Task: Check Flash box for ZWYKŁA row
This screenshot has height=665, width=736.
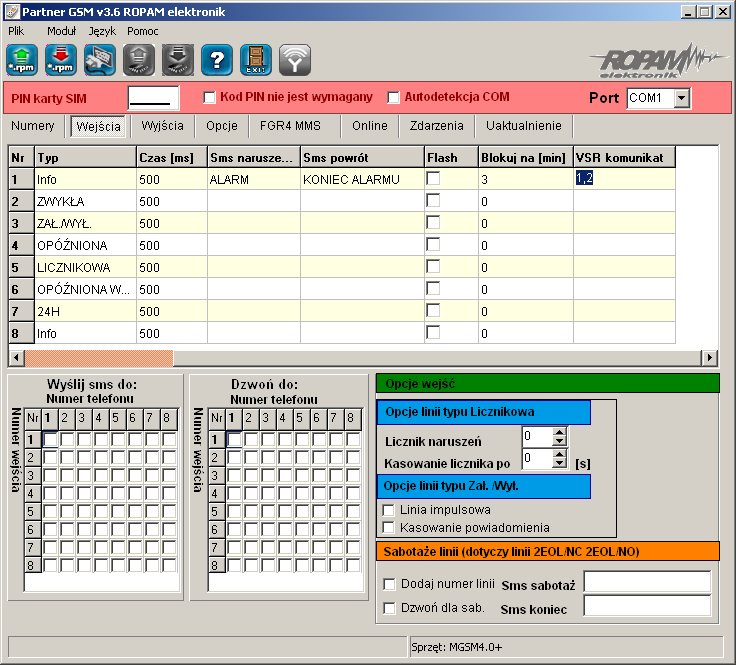Action: coord(433,200)
